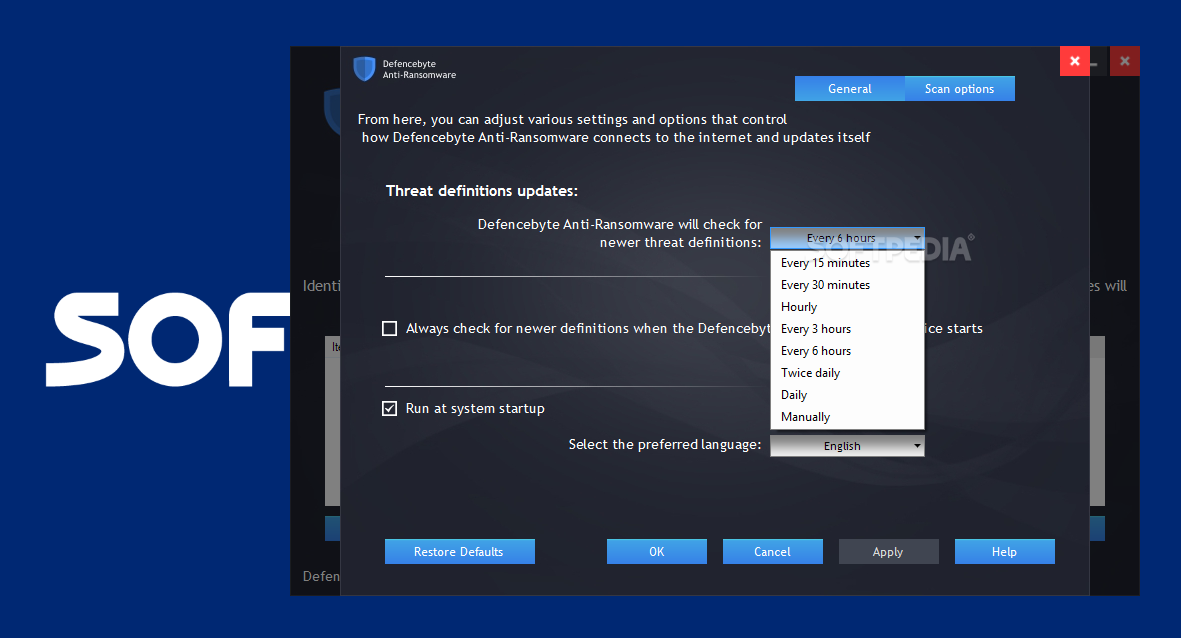This screenshot has height=638, width=1181.
Task: Choose Every 15 minutes from the list
Action: [847, 263]
